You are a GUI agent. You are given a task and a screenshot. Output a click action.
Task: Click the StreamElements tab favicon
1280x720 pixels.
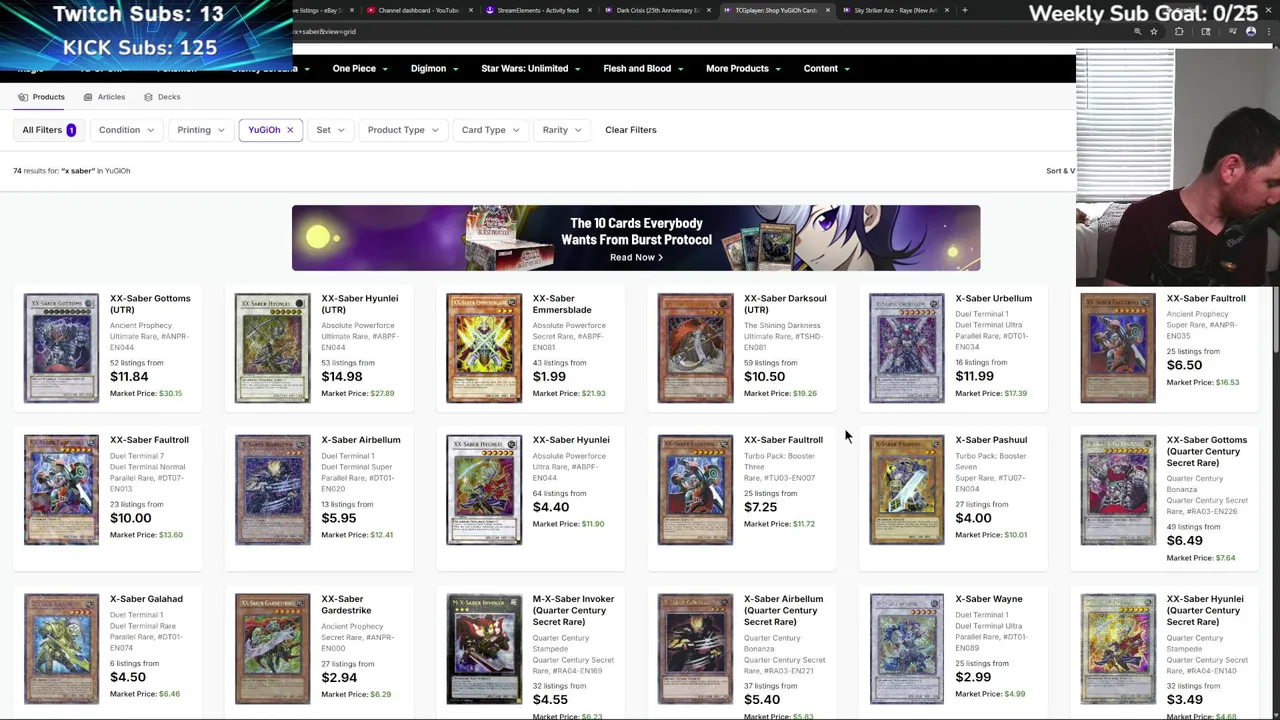coord(490,10)
